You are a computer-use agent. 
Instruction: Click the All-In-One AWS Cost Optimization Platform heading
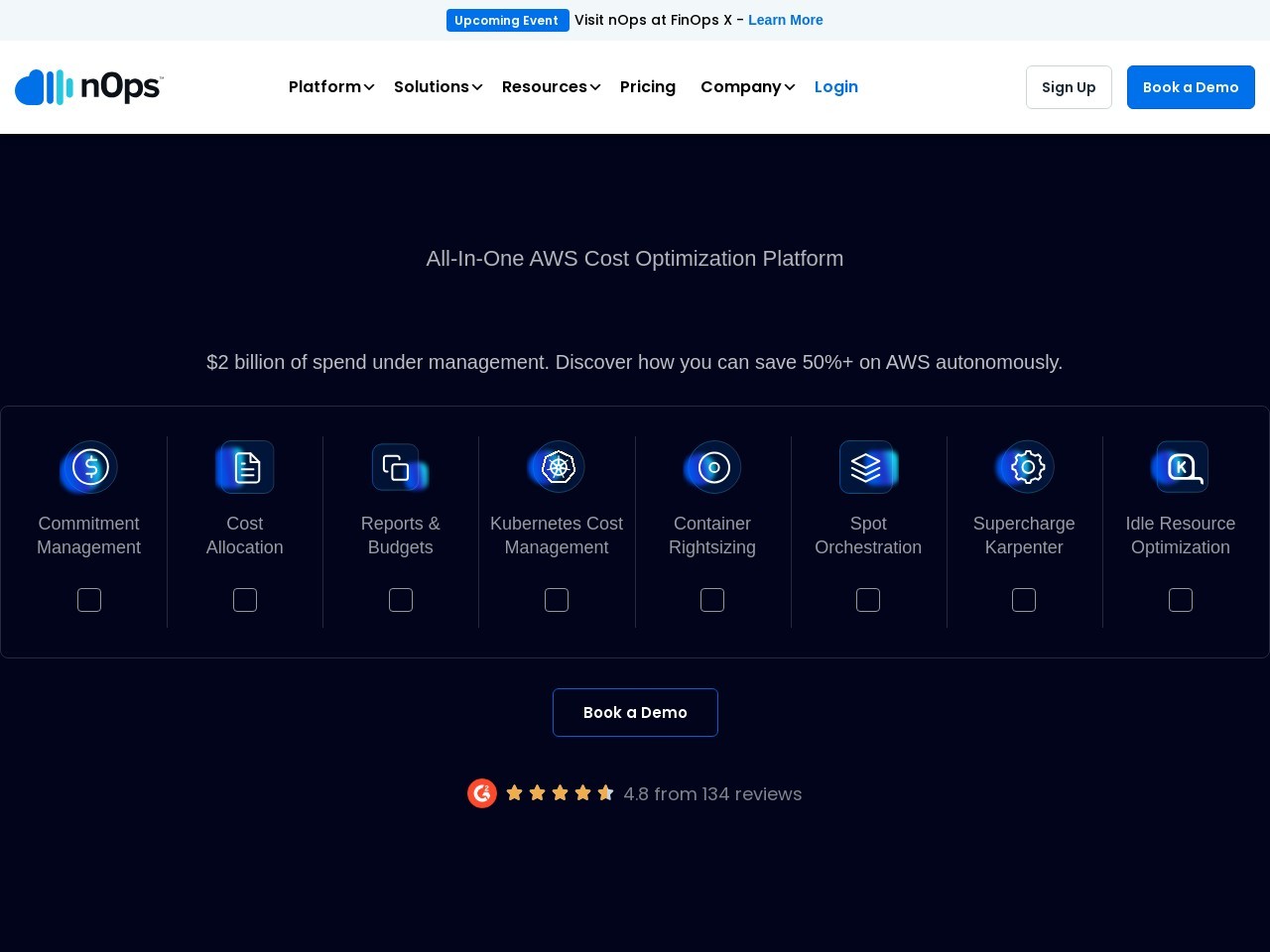point(635,259)
